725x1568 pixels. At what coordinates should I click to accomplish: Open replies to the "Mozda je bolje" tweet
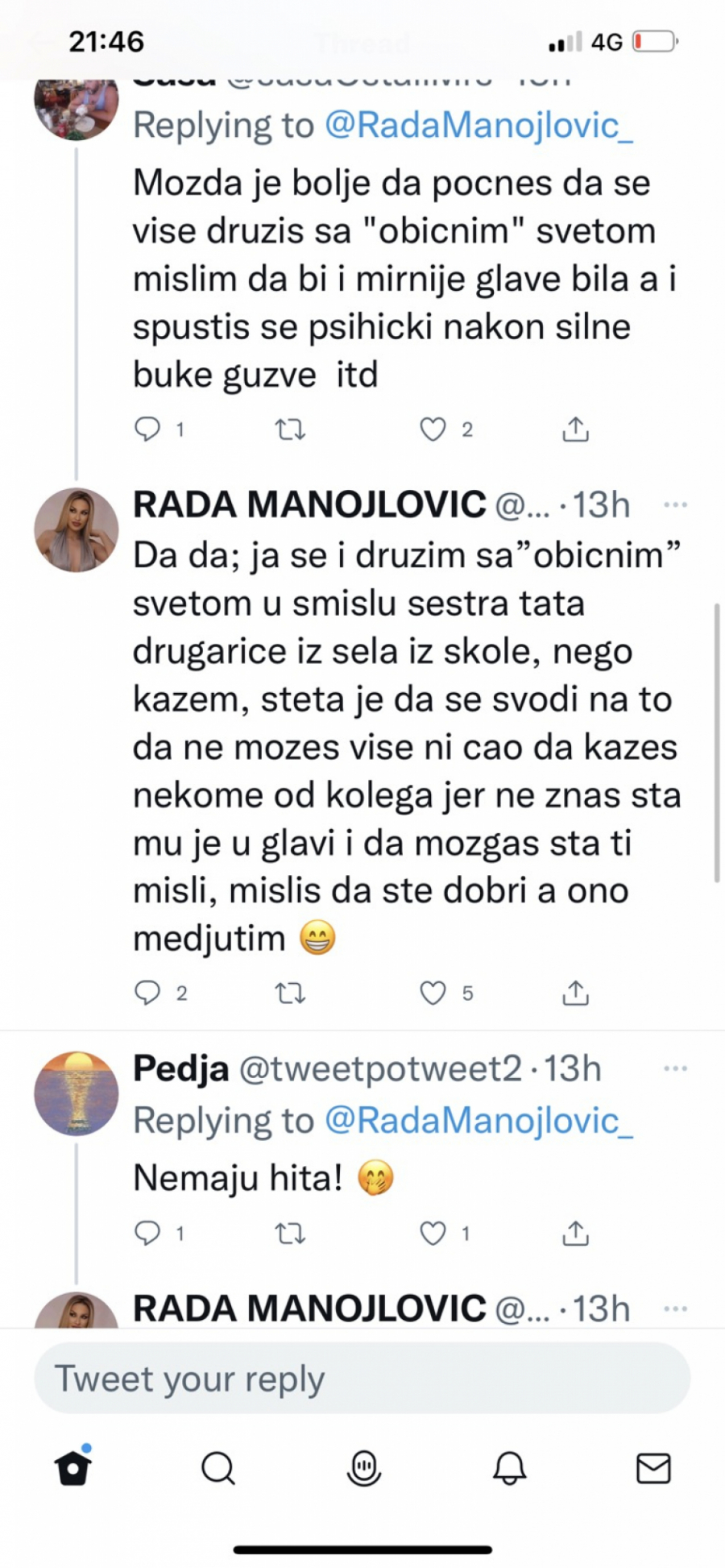[147, 429]
